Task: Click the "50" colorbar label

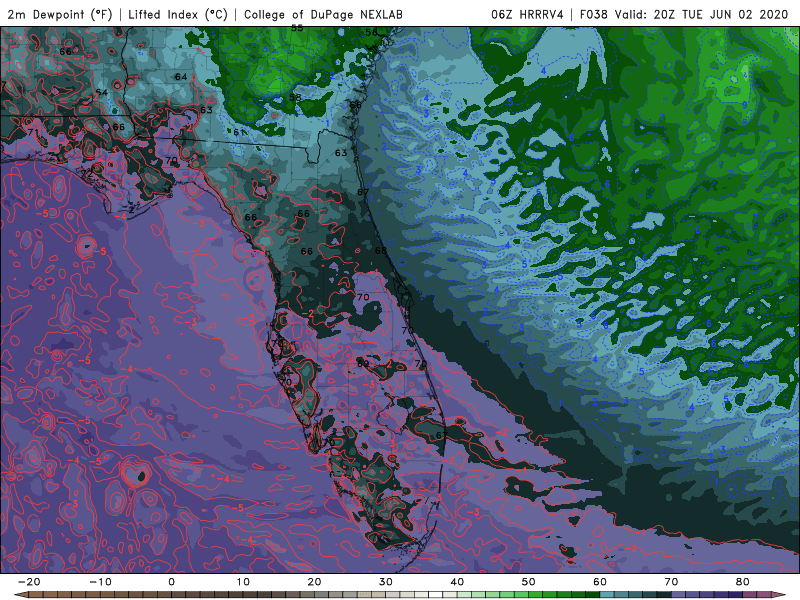Action: click(x=529, y=582)
